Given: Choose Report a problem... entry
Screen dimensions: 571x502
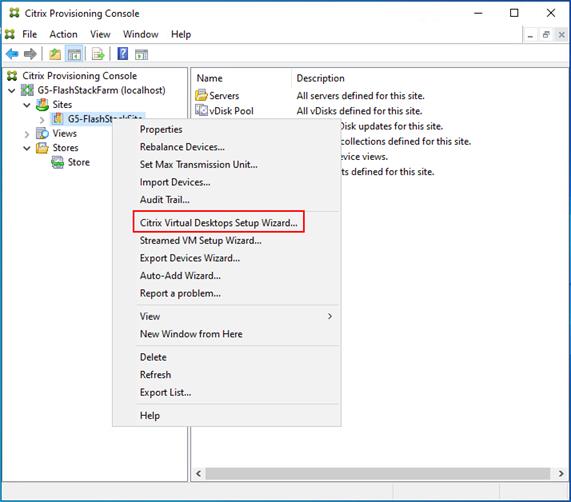Looking at the screenshot, I should pos(227,293).
